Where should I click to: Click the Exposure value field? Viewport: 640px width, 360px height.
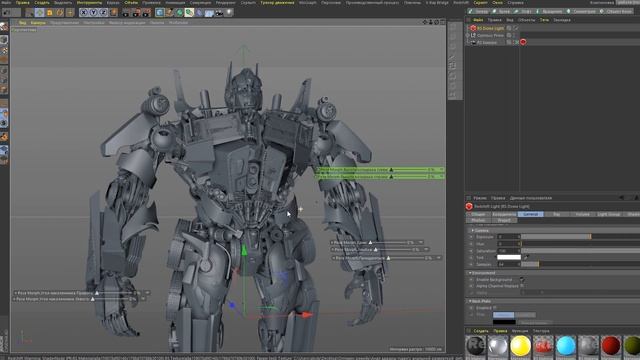pos(509,237)
